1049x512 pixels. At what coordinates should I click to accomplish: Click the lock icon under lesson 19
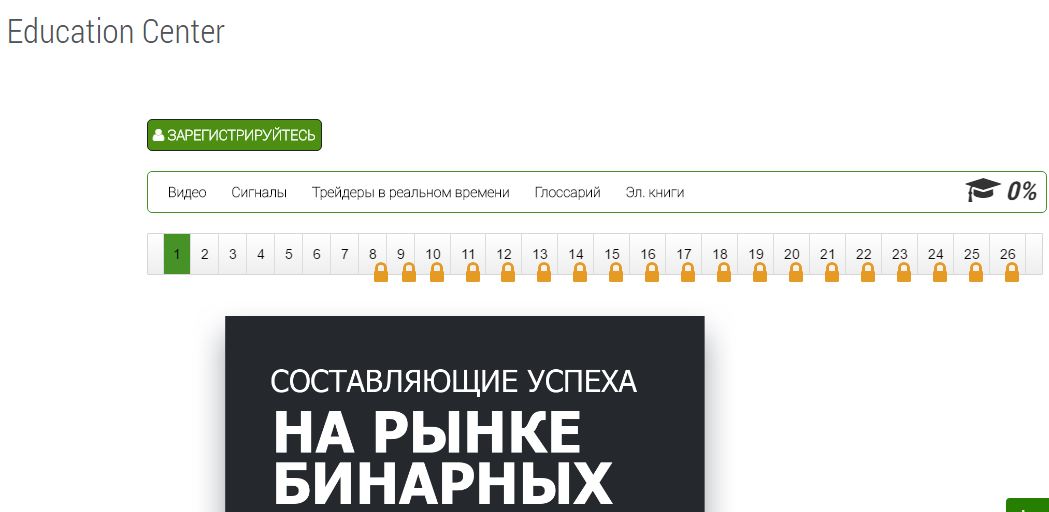click(x=760, y=272)
